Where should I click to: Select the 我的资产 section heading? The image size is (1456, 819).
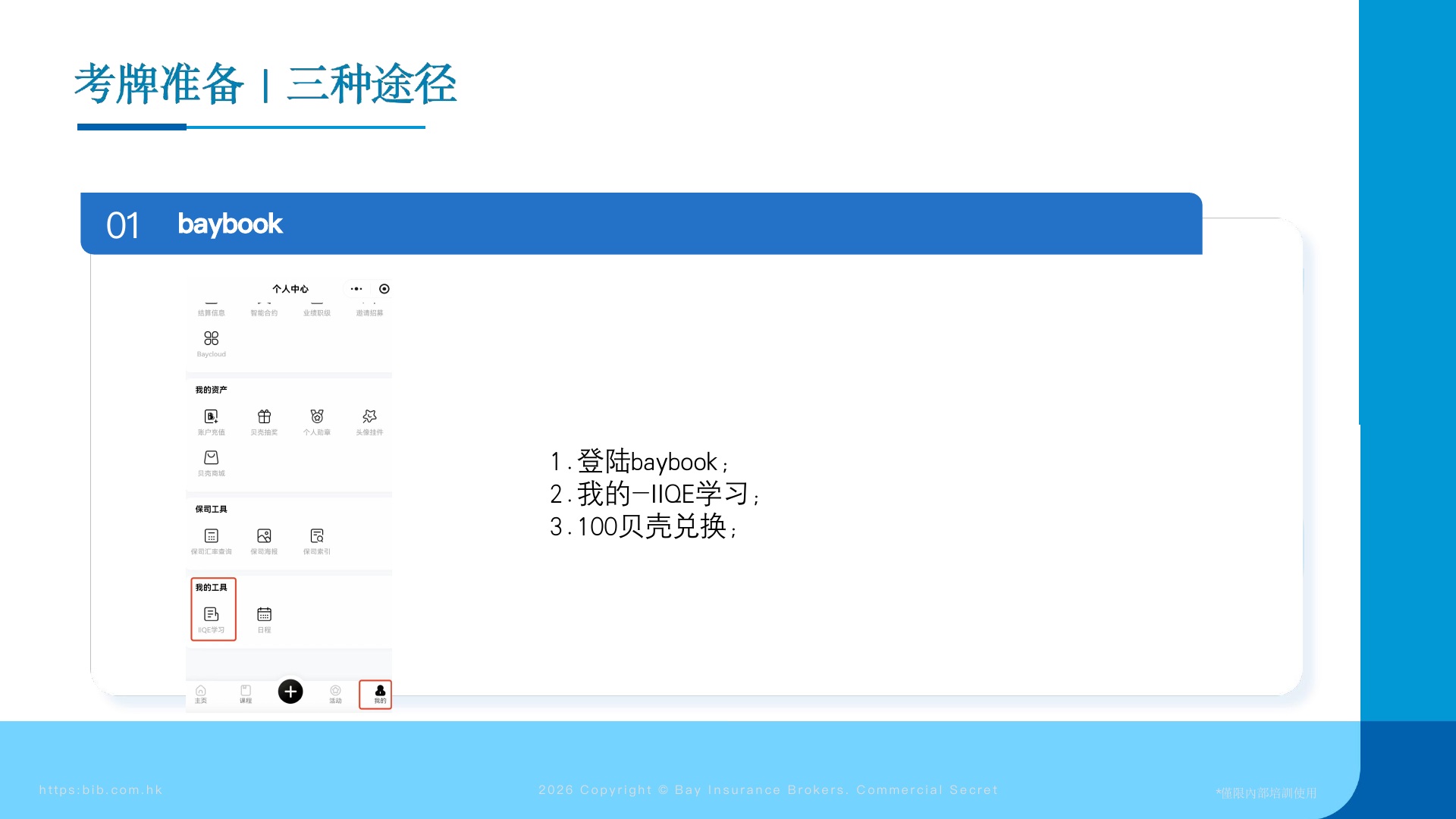click(211, 390)
